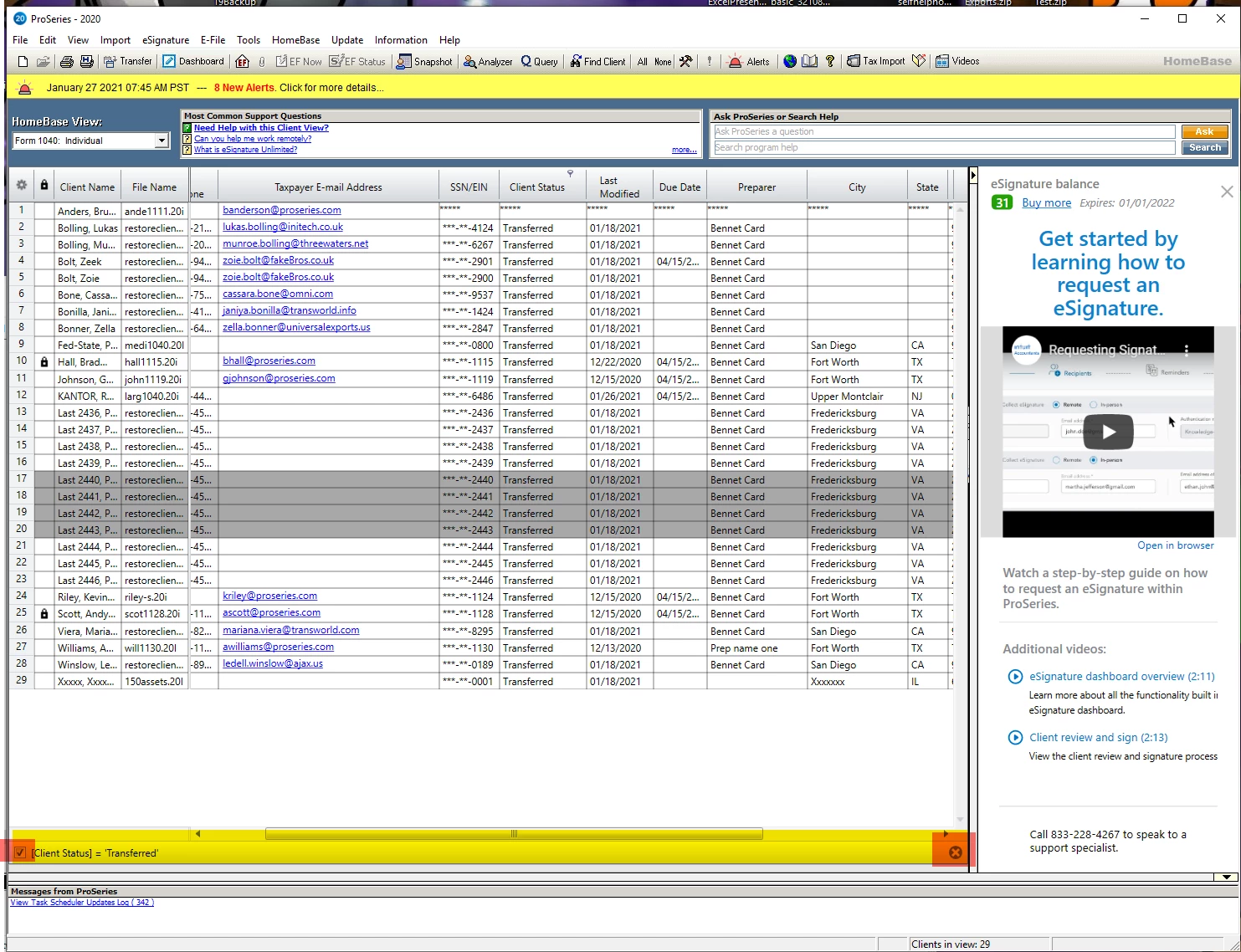The width and height of the screenshot is (1241, 952).
Task: Open the HomeBase View dropdown
Action: (162, 141)
